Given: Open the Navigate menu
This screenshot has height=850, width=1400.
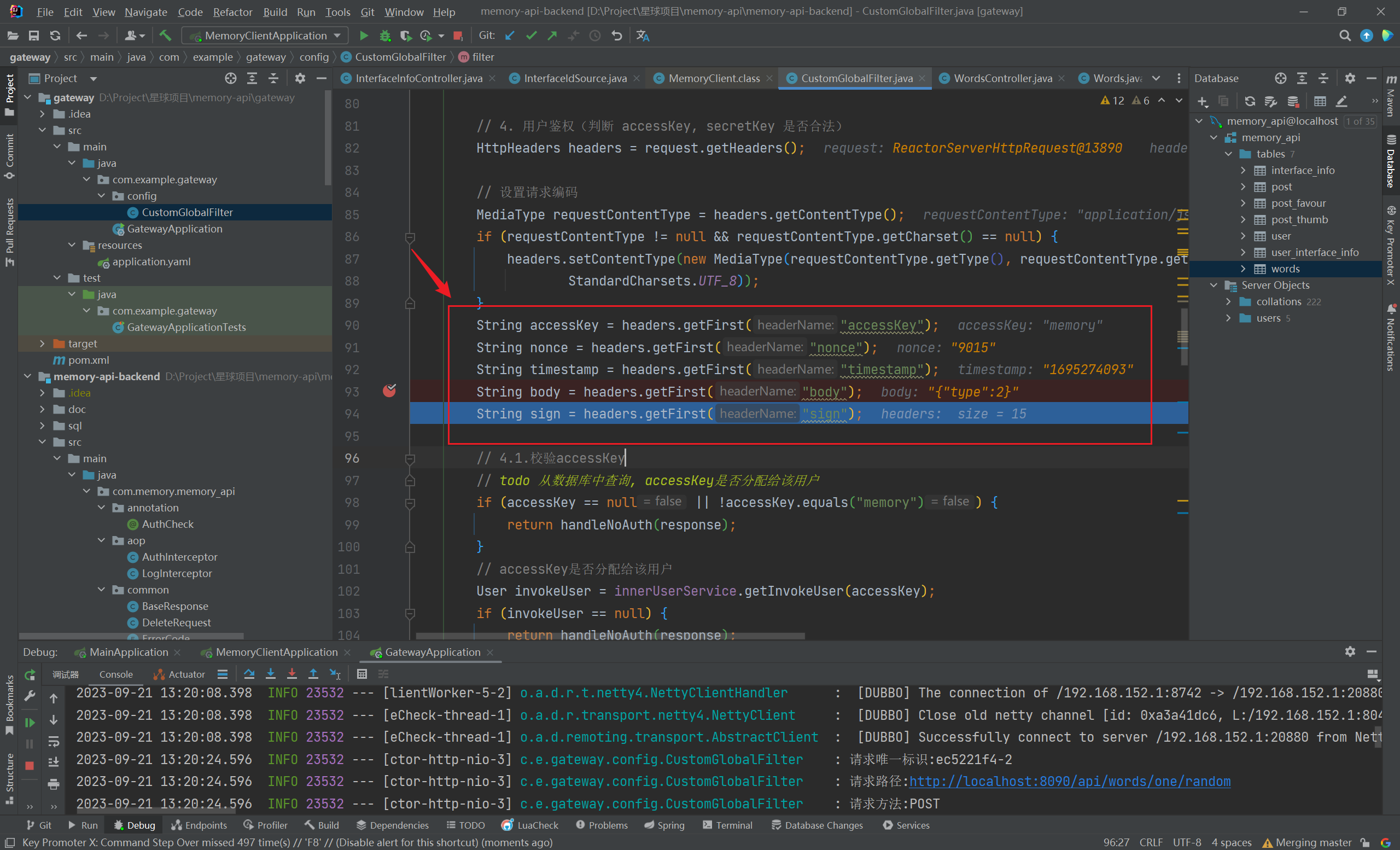Looking at the screenshot, I should (x=145, y=11).
